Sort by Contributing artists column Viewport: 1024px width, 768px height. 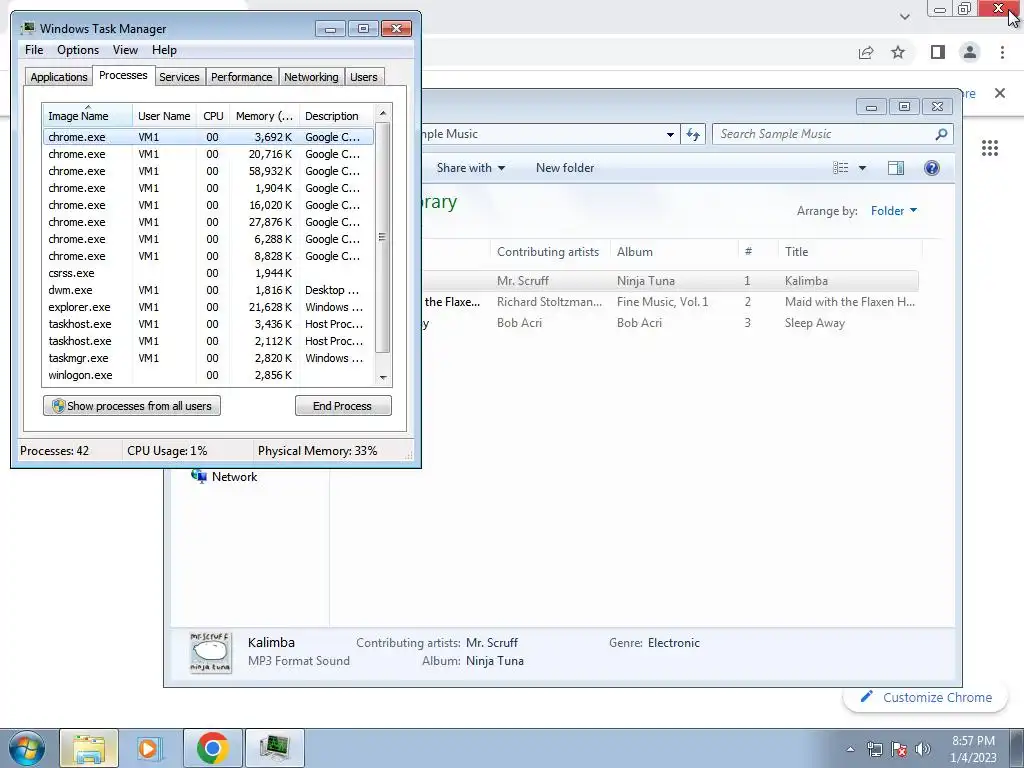click(x=547, y=252)
